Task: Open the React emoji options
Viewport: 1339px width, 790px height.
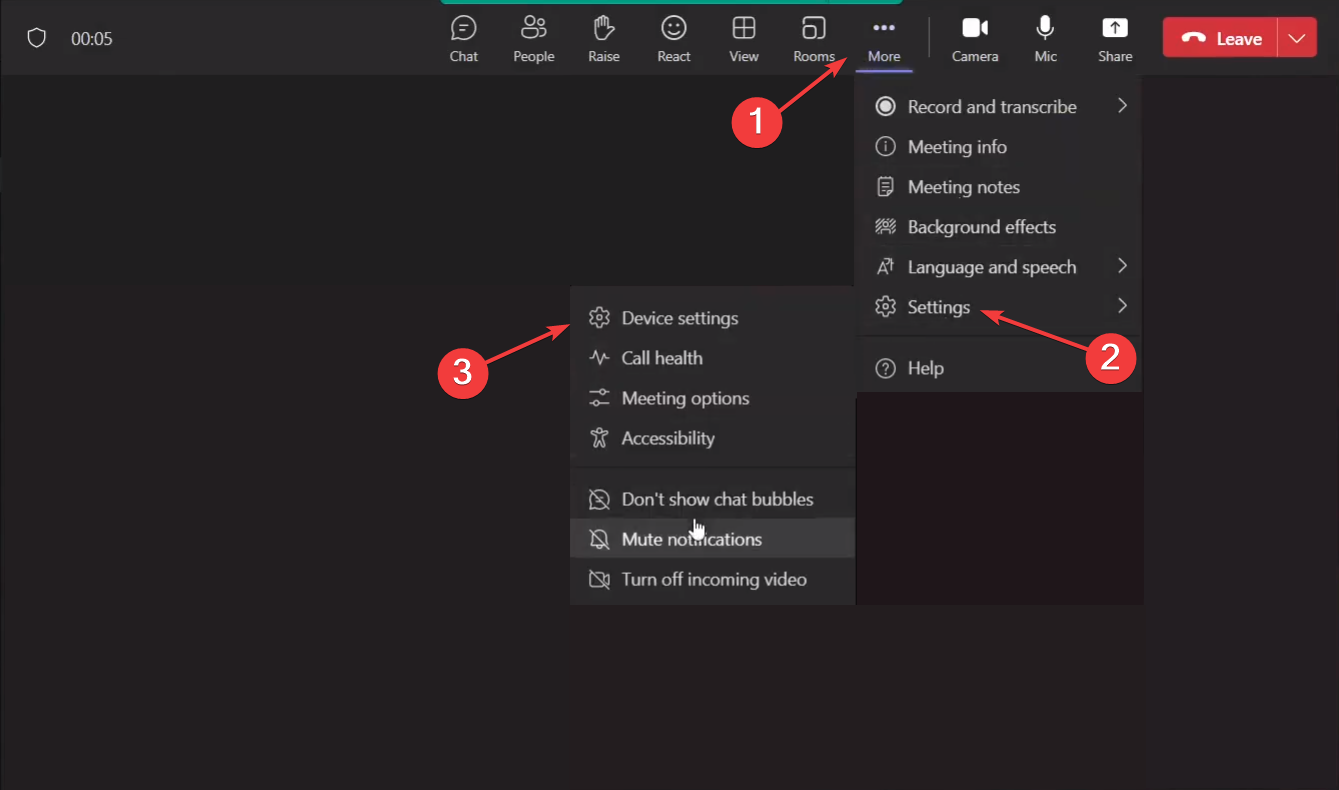Action: (x=674, y=39)
